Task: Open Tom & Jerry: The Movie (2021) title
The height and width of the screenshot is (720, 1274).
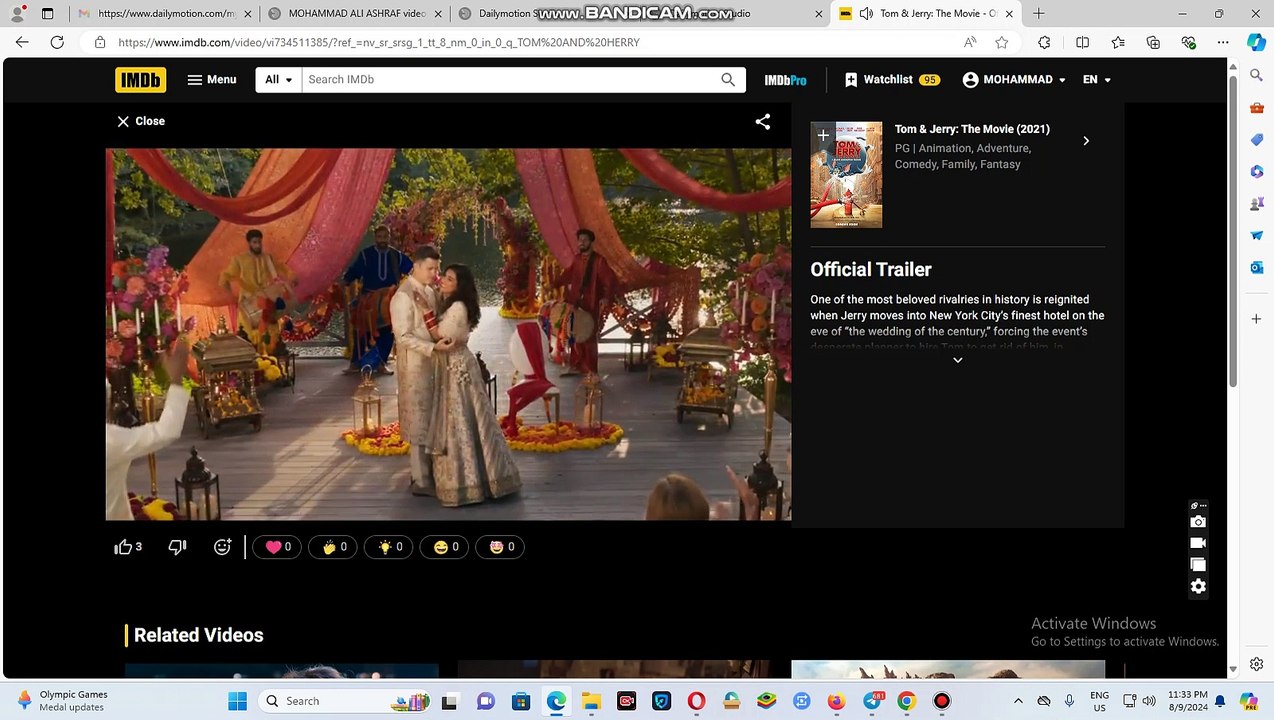Action: (x=972, y=129)
